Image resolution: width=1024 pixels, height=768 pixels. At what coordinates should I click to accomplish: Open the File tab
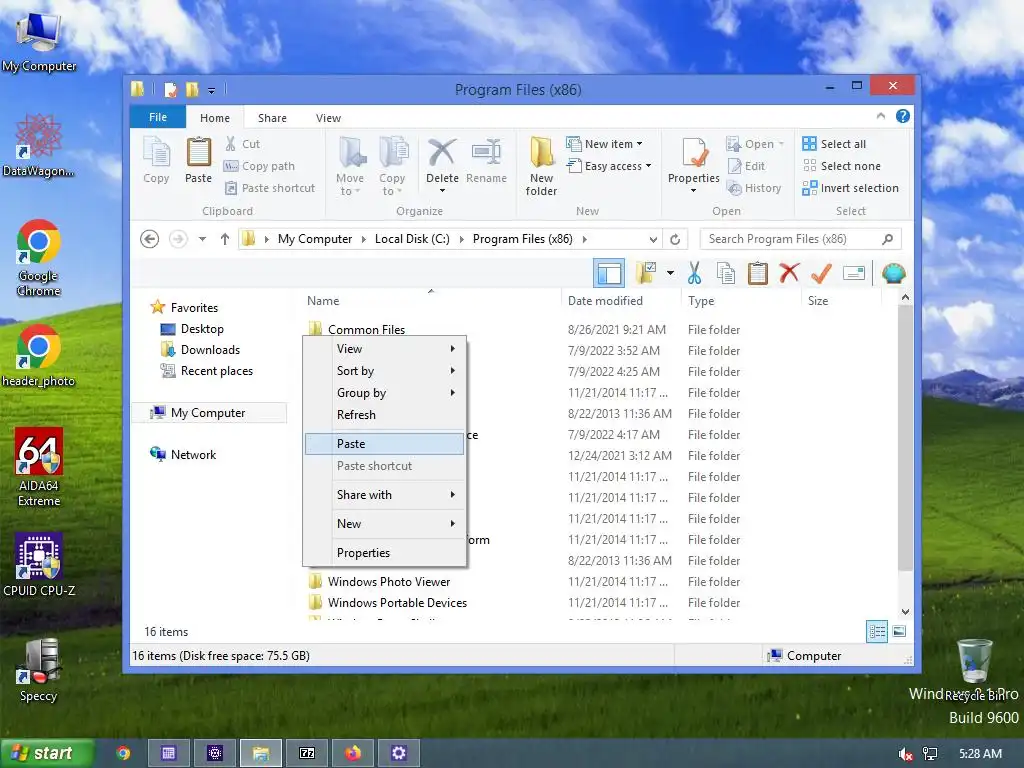tap(158, 118)
